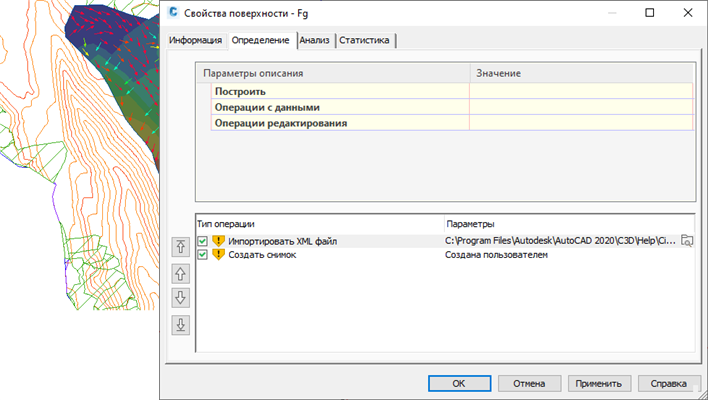Confirm with the OK button

point(459,384)
